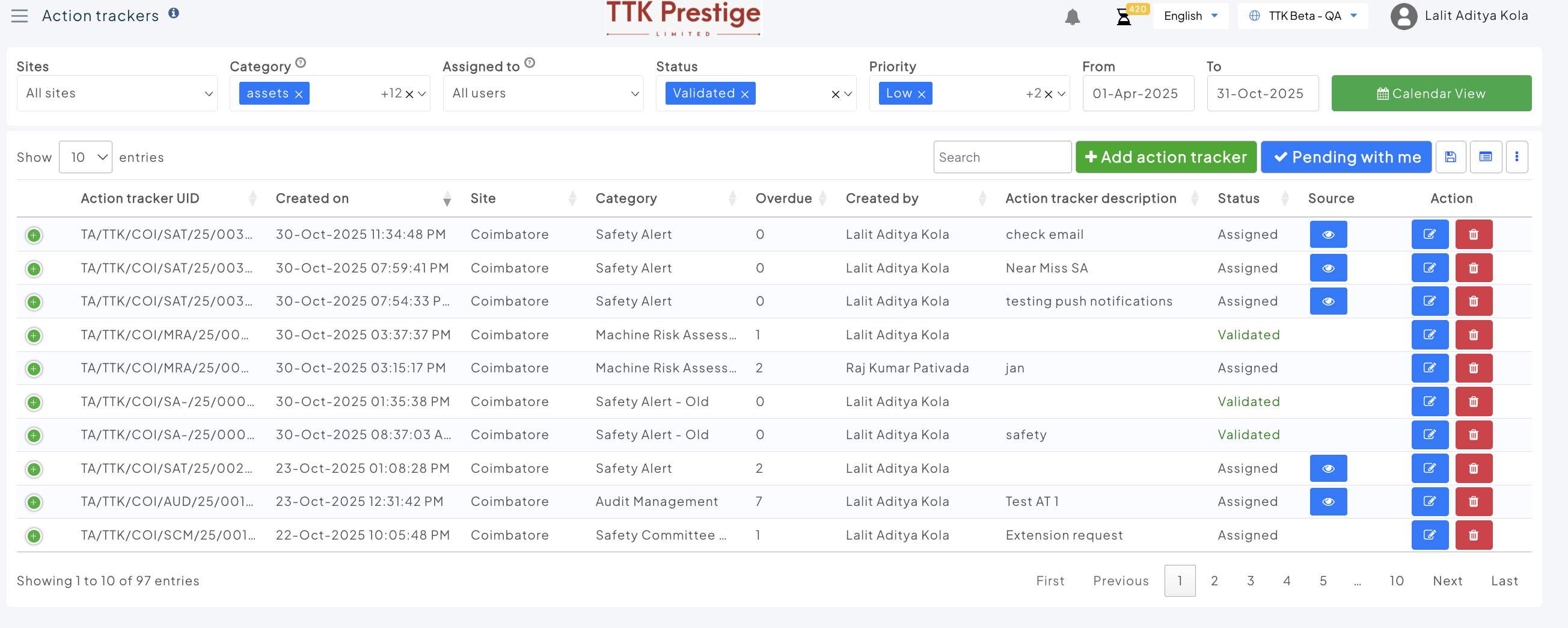Click the save filter icon button
The image size is (1568, 628).
(1450, 157)
